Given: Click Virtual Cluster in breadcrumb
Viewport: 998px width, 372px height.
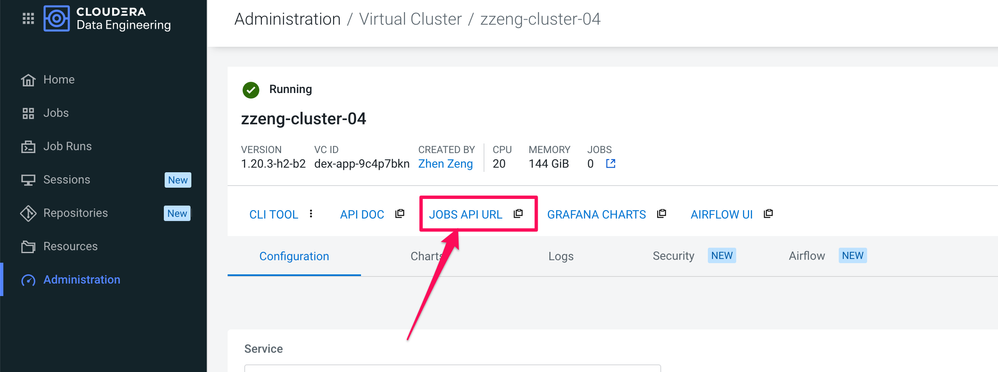Looking at the screenshot, I should [x=411, y=19].
